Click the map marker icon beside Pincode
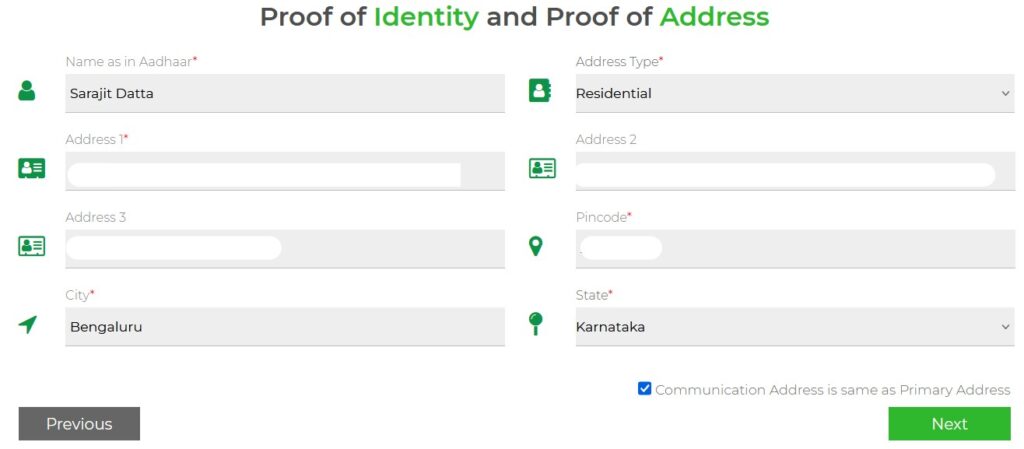The height and width of the screenshot is (449, 1024). click(x=536, y=246)
